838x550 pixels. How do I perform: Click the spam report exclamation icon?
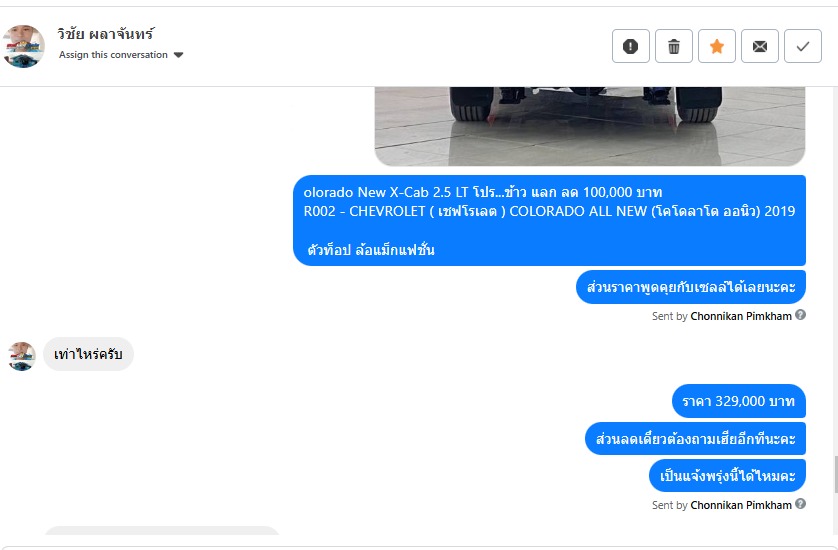pos(631,47)
